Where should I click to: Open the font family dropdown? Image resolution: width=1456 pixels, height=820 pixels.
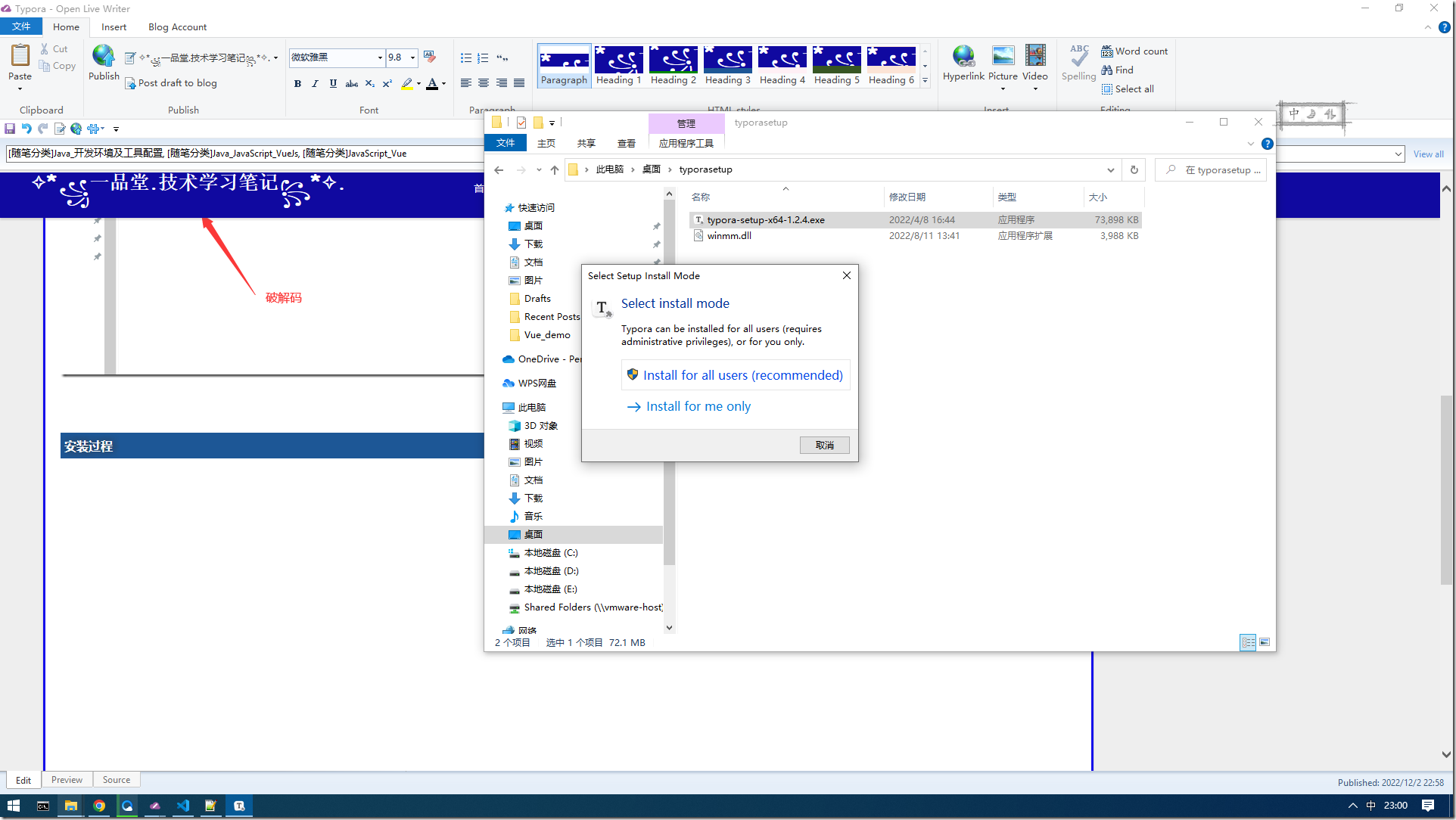(380, 57)
